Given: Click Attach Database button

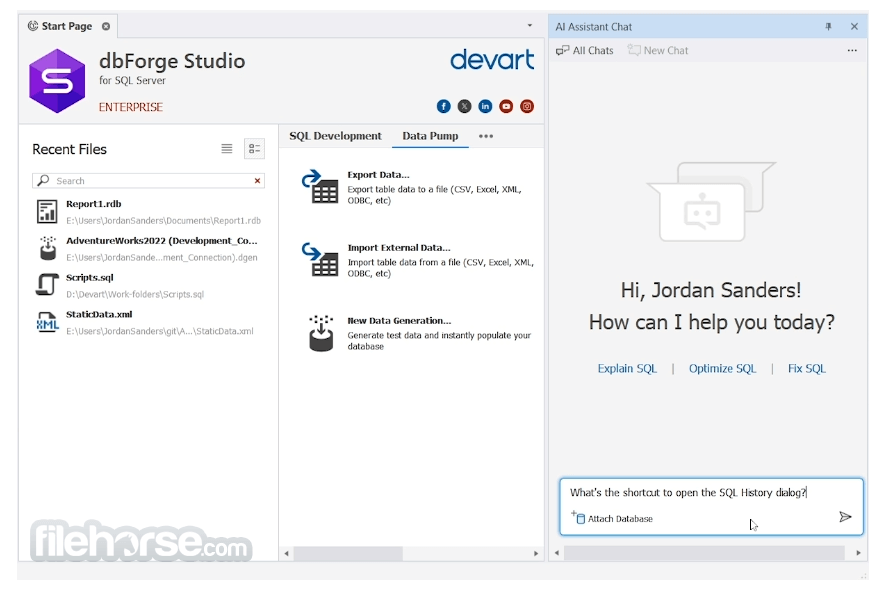Looking at the screenshot, I should [x=612, y=518].
